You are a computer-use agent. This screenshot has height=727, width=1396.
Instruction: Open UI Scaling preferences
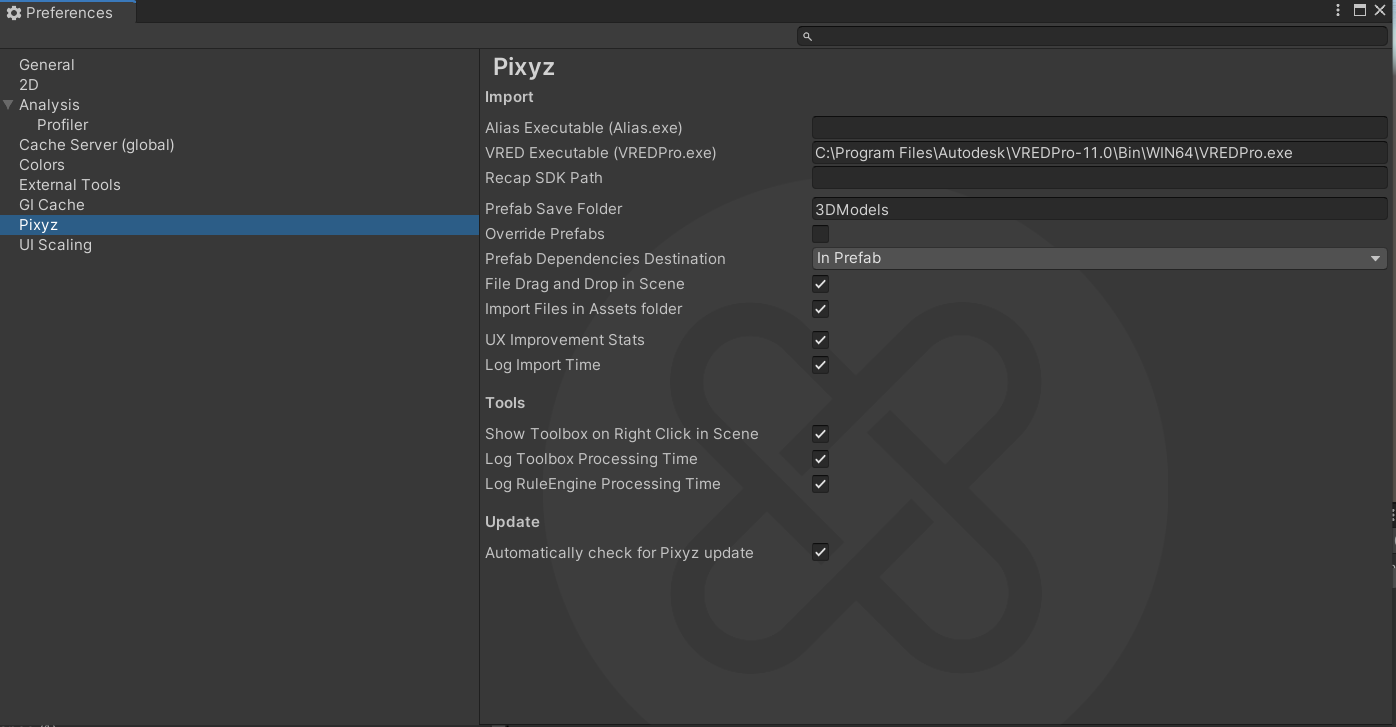click(55, 245)
